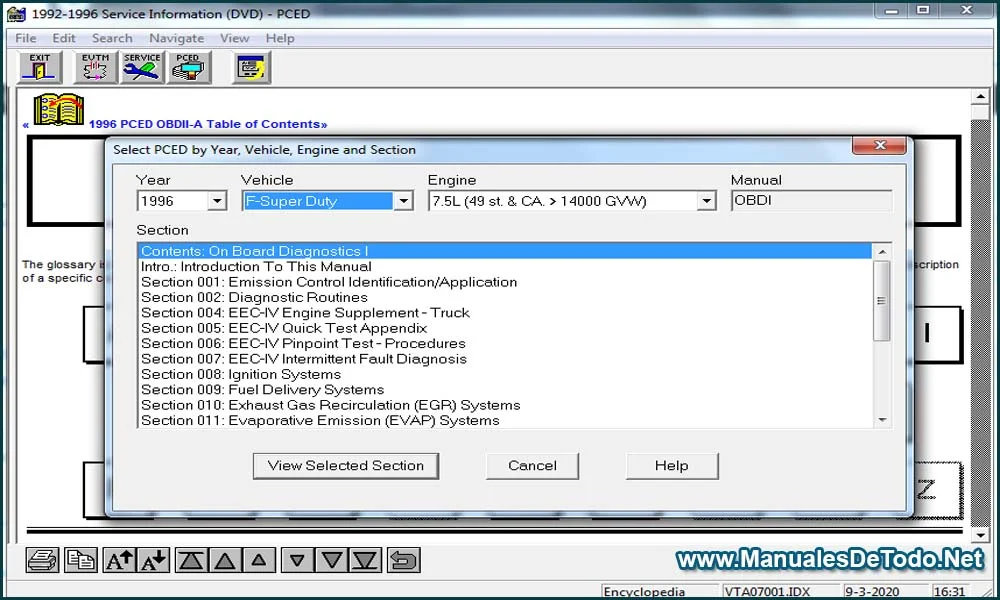The height and width of the screenshot is (600, 1000).
Task: Select 'Section 007: EEC-IV Intermittent Fault Diagnosis'
Action: pyautogui.click(x=505, y=359)
